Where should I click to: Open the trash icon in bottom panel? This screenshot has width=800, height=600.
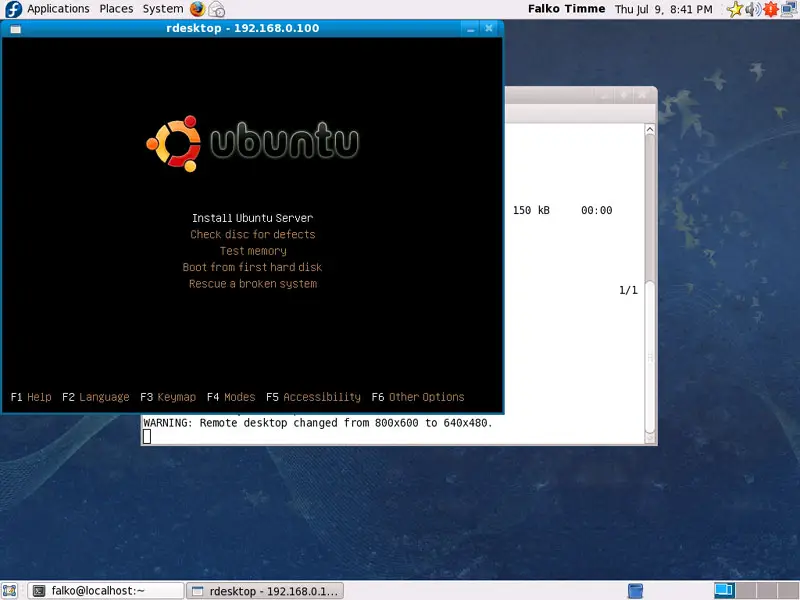(635, 591)
